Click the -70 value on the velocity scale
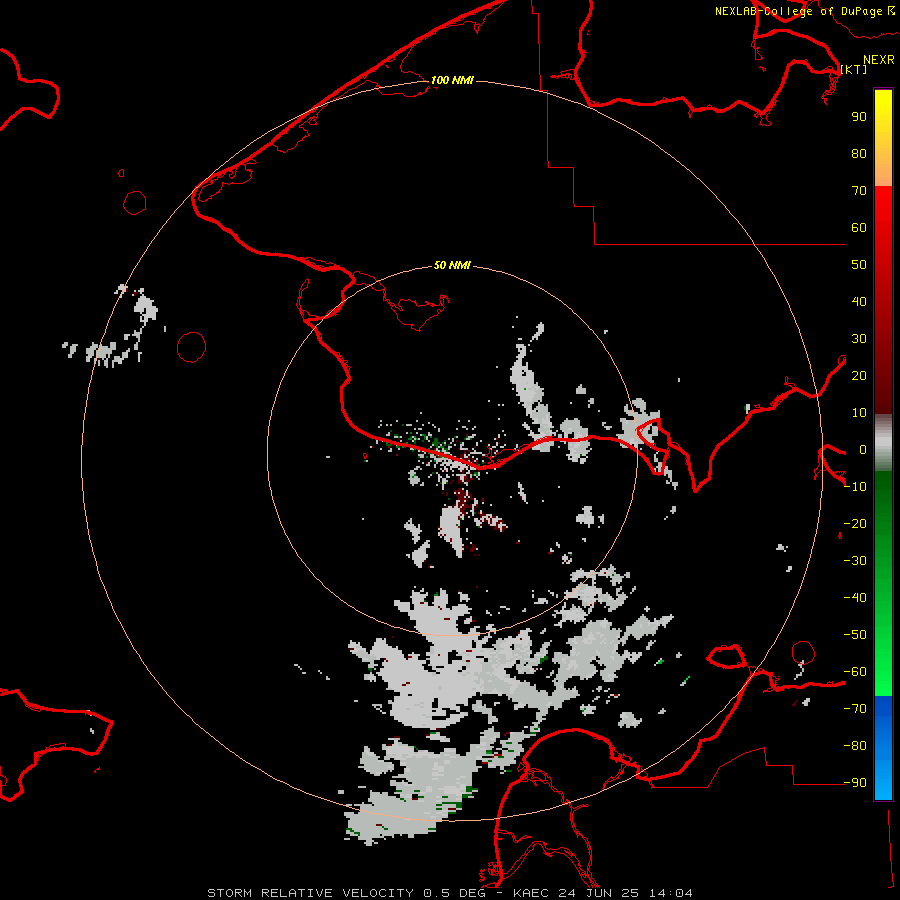 [x=855, y=709]
